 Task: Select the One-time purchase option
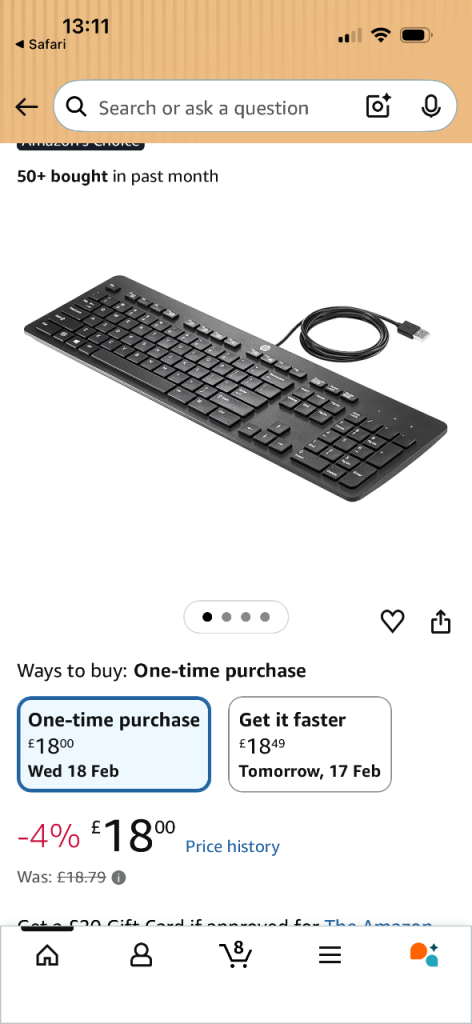point(114,744)
